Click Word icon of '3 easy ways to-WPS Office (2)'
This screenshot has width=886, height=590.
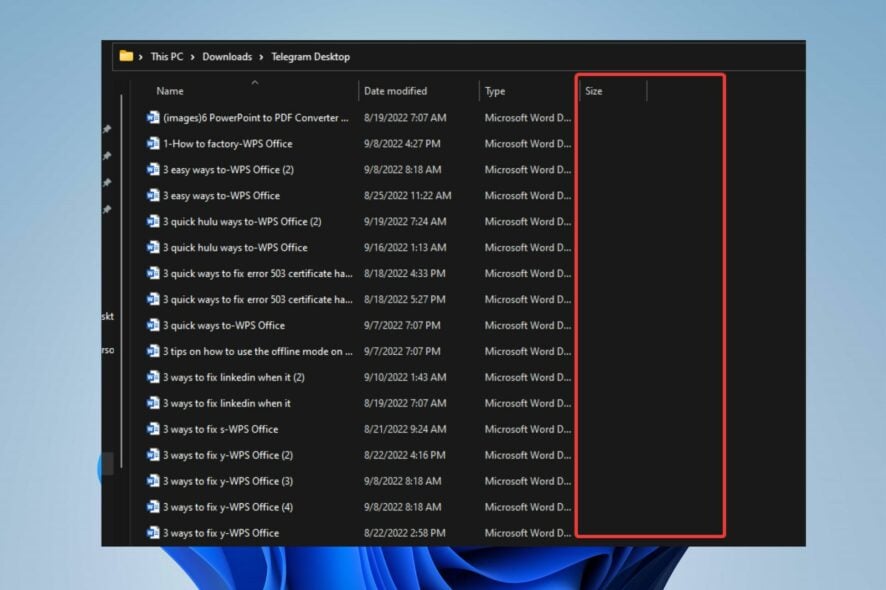153,170
